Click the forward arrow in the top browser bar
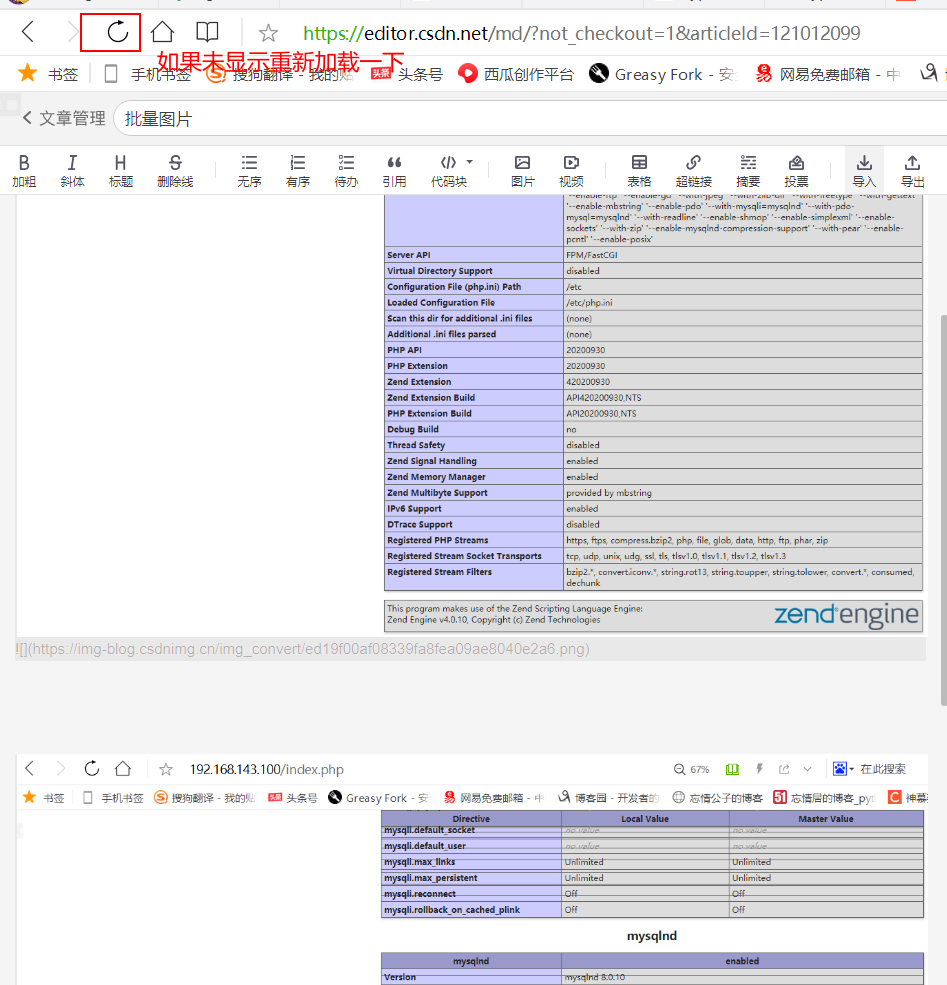This screenshot has height=985, width=947. pos(72,31)
